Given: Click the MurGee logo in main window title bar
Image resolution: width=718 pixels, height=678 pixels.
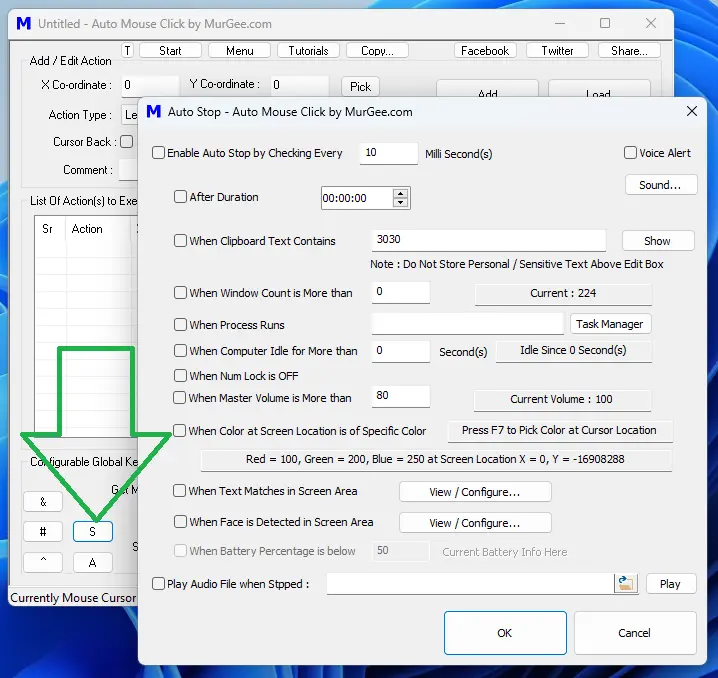Looking at the screenshot, I should point(23,23).
